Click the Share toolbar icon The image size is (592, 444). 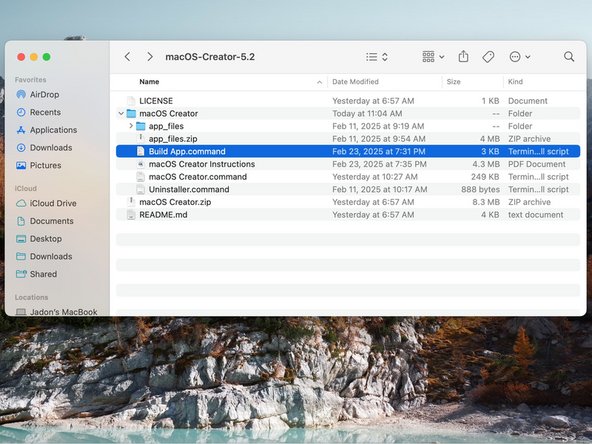(463, 57)
